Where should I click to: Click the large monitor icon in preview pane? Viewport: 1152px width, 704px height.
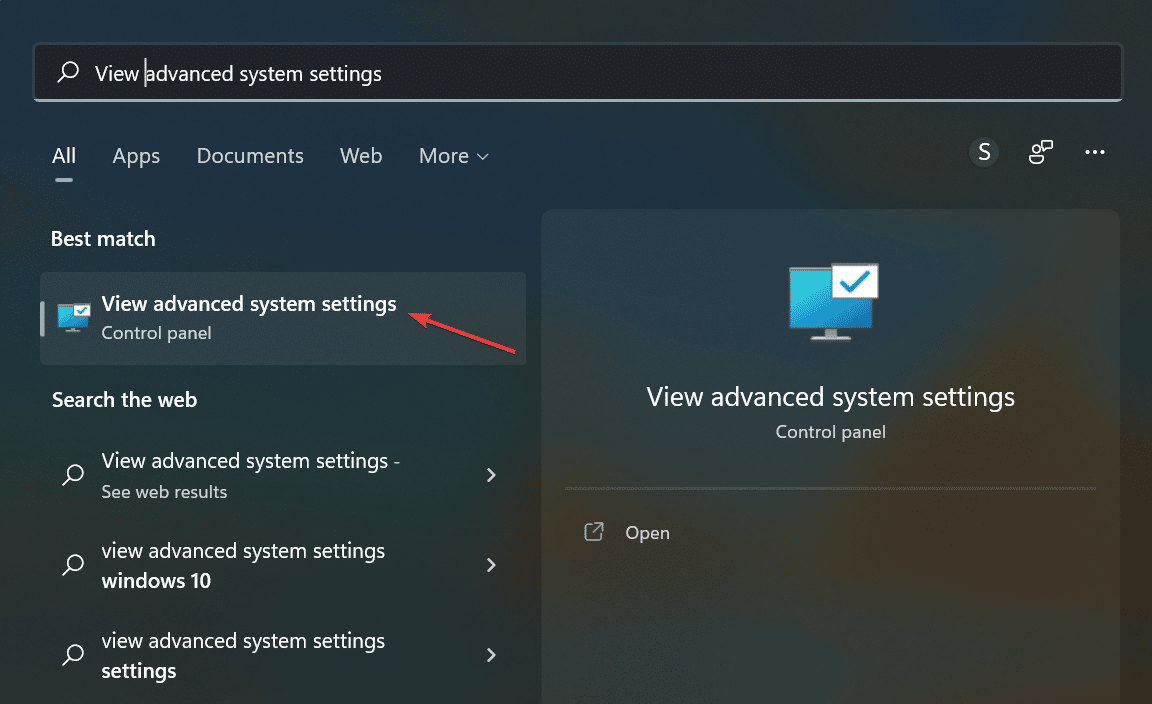833,301
